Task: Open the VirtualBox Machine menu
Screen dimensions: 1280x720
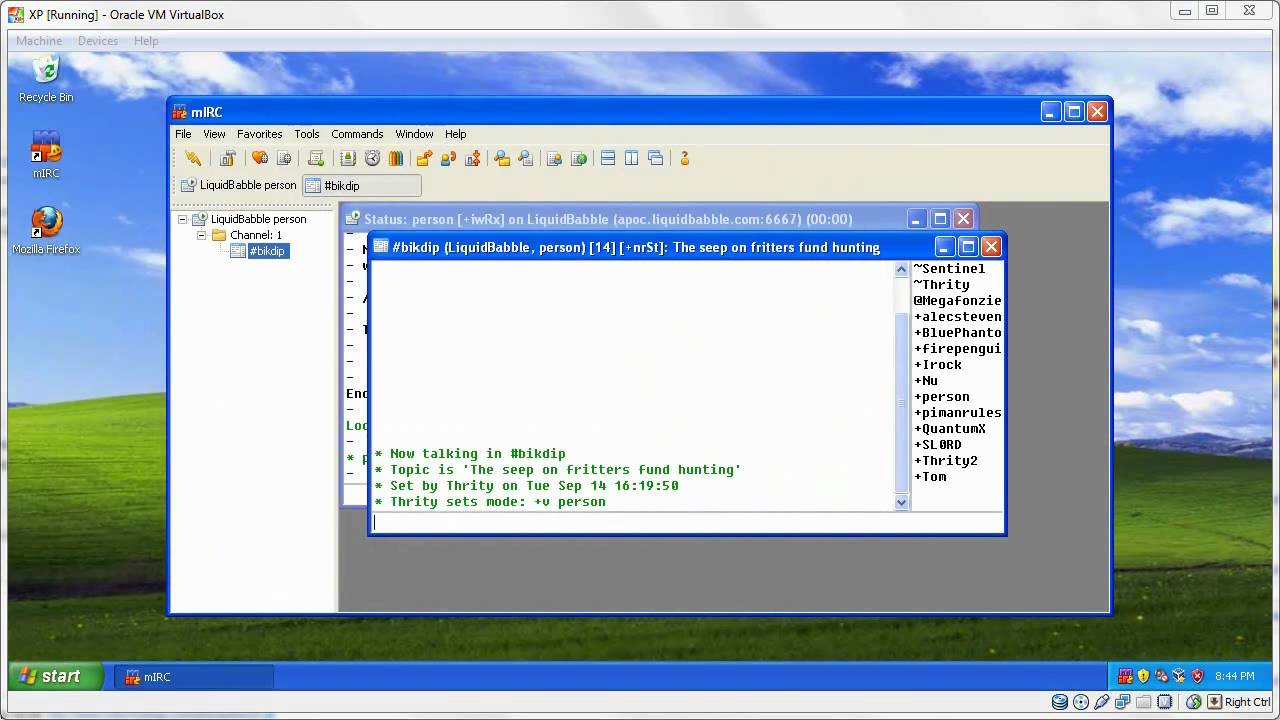Action: 39,41
